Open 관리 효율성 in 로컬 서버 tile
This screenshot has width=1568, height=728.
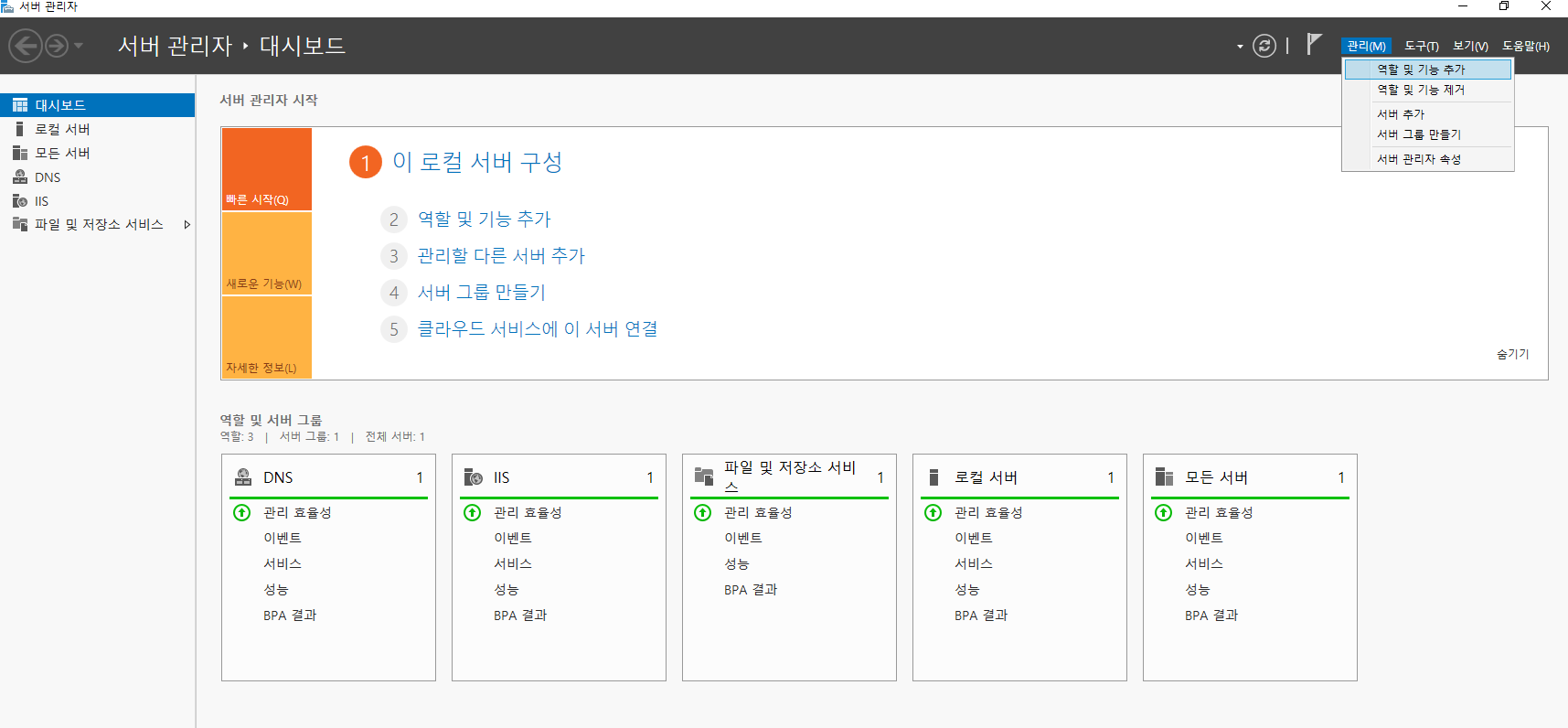point(988,513)
